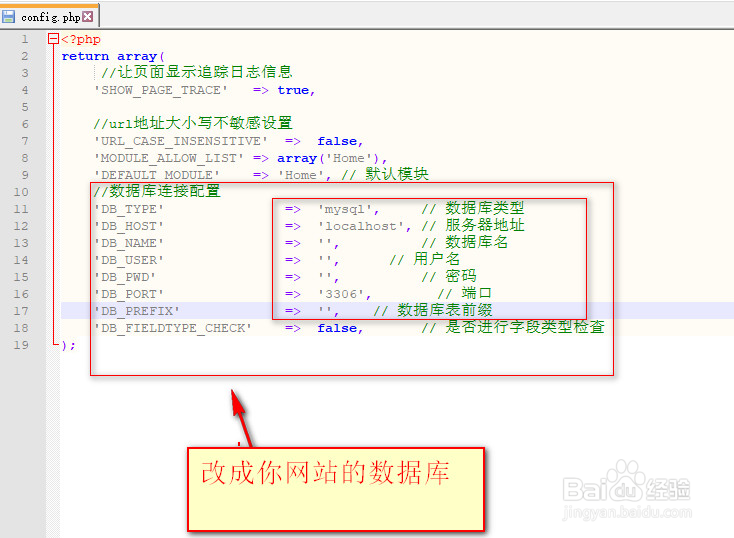Close the config.php tab
This screenshot has height=538, width=734.
88,17
